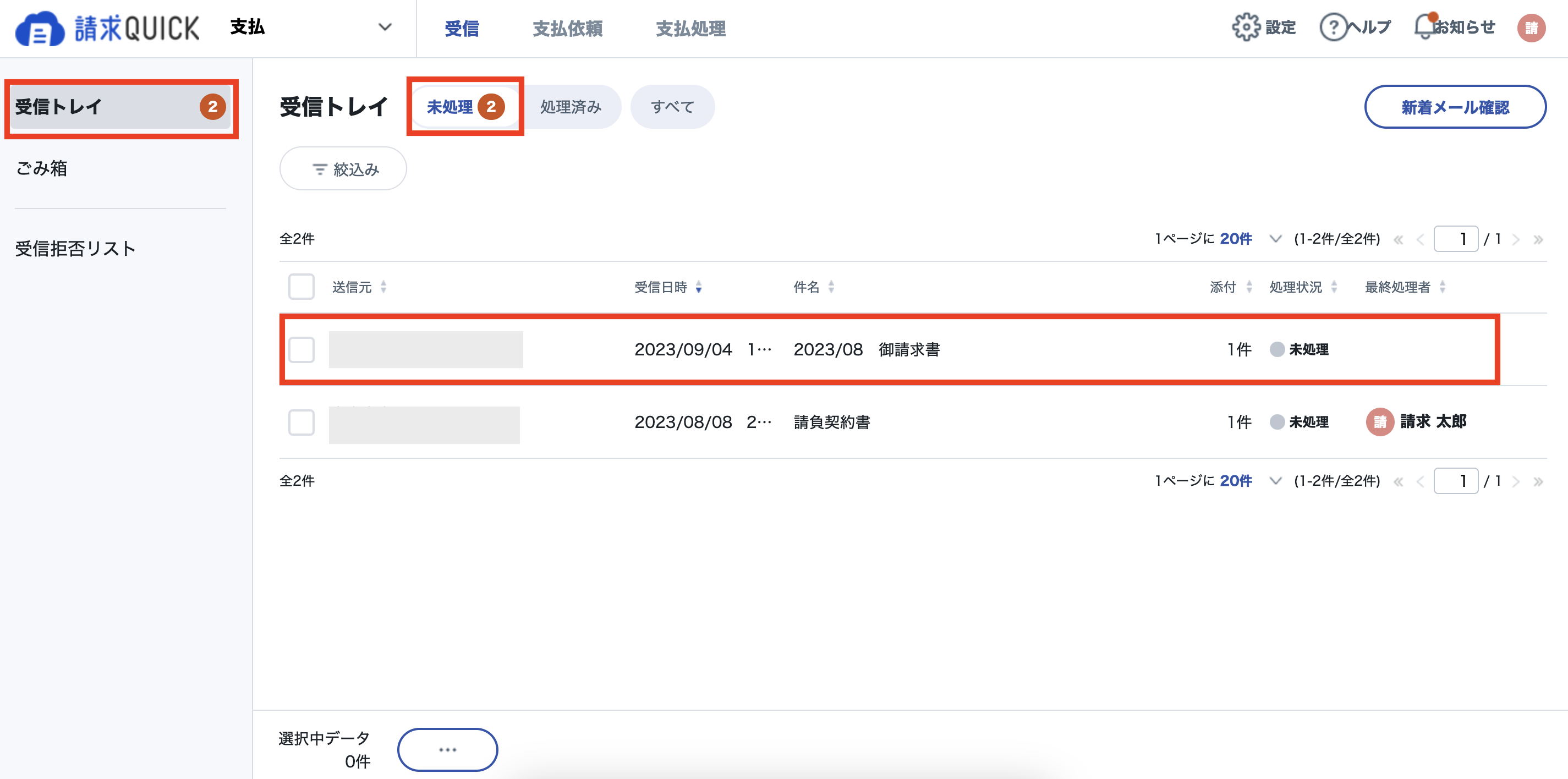Open the 2023/08 御請求書 subject
1568x779 pixels.
tap(867, 349)
